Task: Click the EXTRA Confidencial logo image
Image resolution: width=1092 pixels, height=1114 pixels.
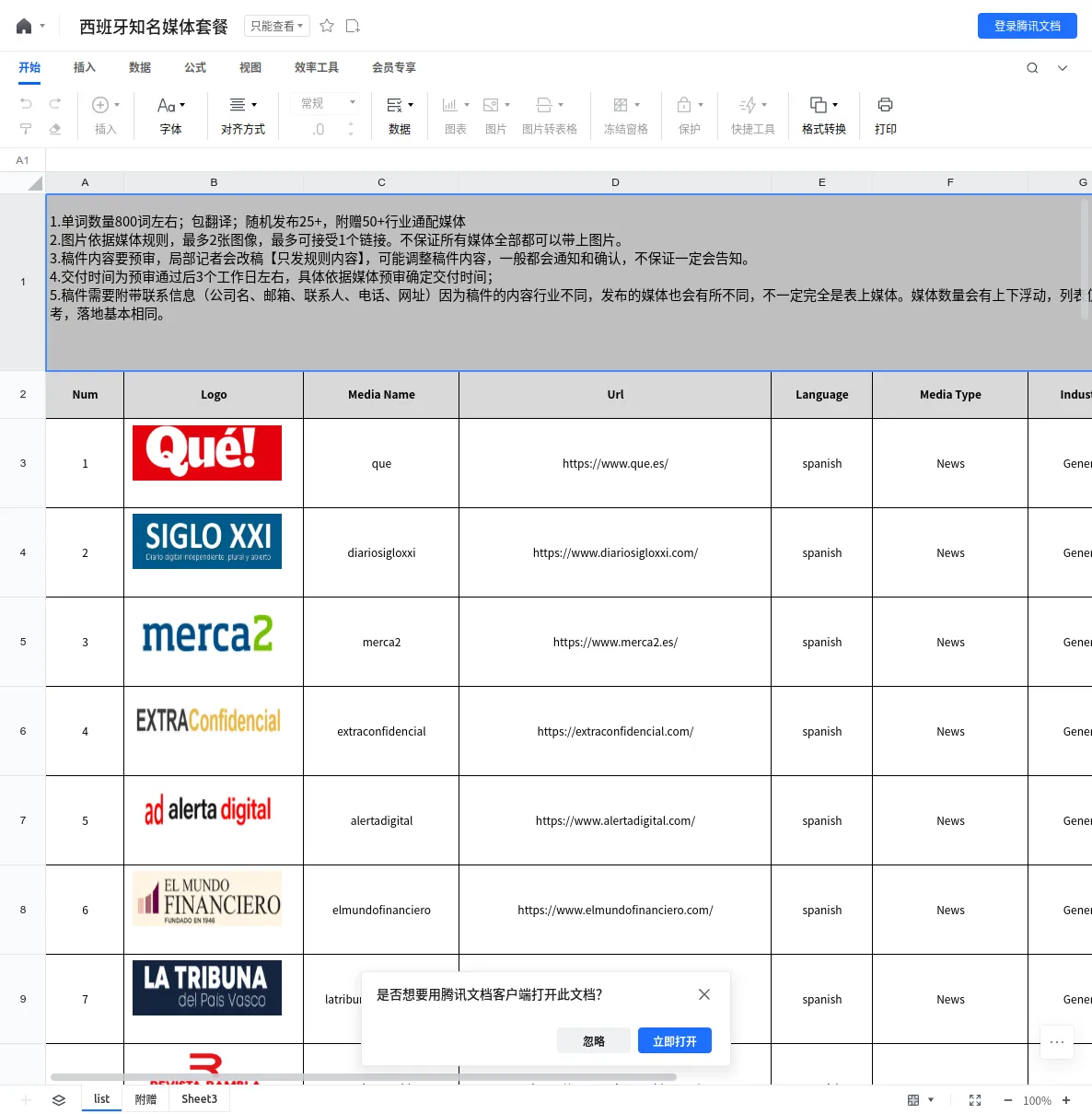Action: click(x=208, y=720)
